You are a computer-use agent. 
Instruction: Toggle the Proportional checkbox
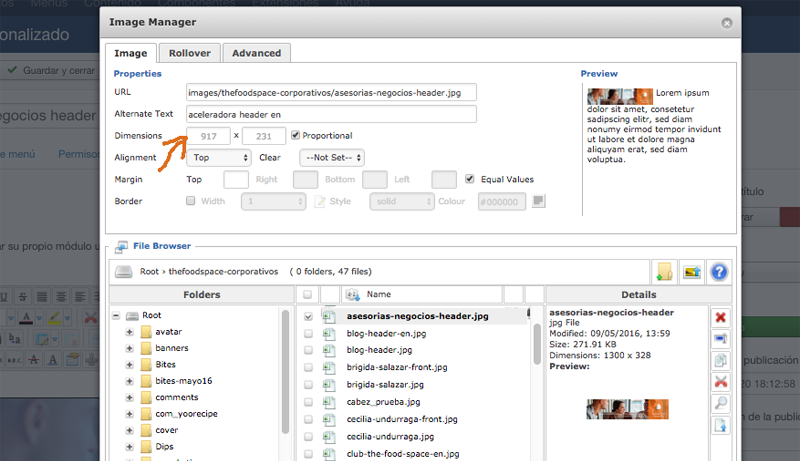coord(295,135)
